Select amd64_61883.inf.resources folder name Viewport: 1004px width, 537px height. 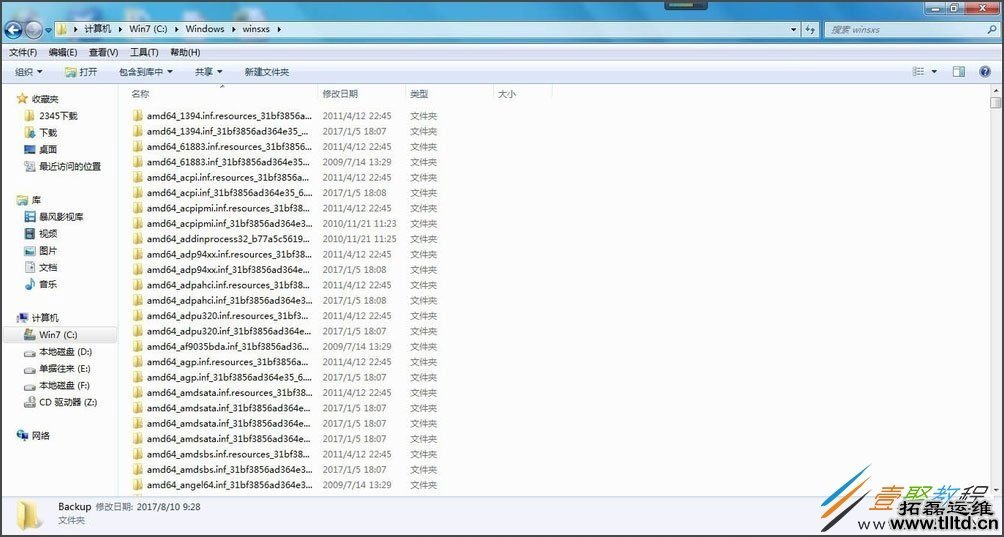click(x=229, y=147)
